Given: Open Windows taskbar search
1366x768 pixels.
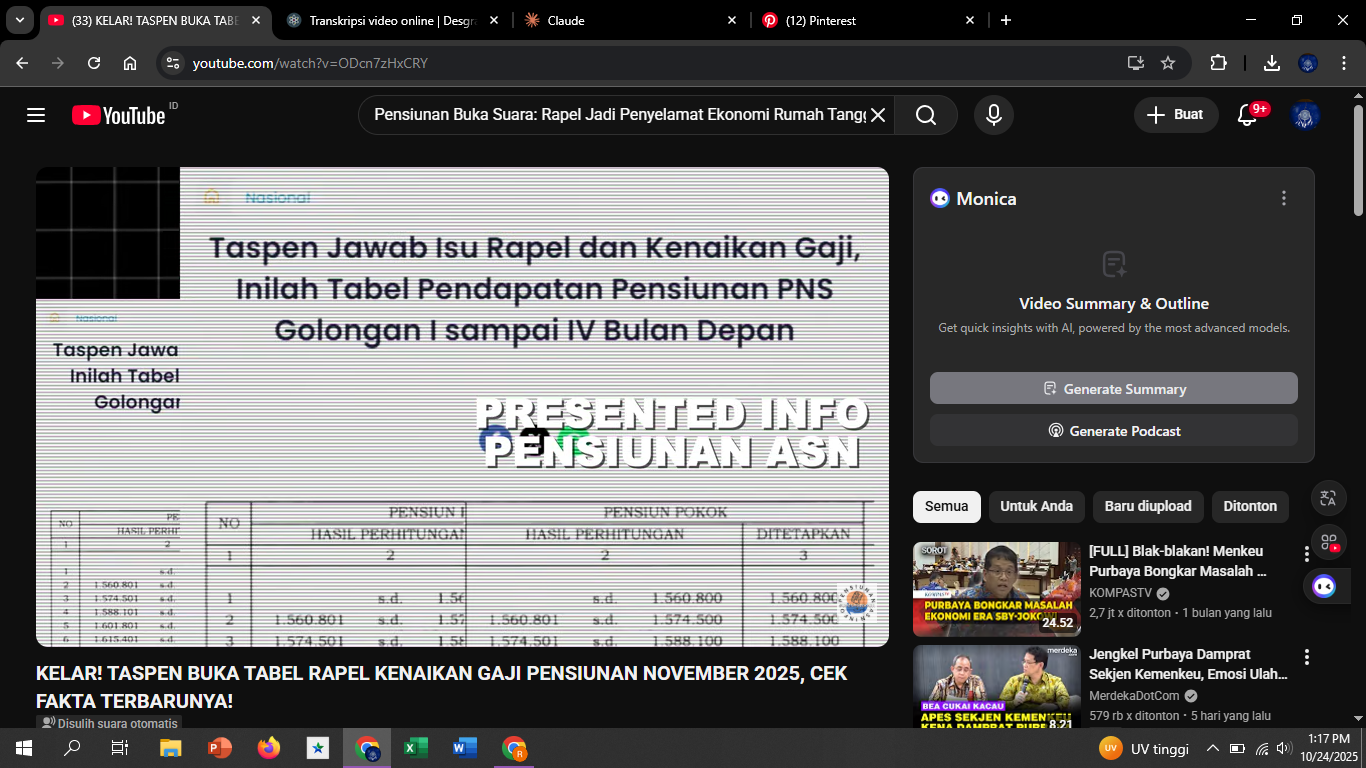Looking at the screenshot, I should coord(72,748).
